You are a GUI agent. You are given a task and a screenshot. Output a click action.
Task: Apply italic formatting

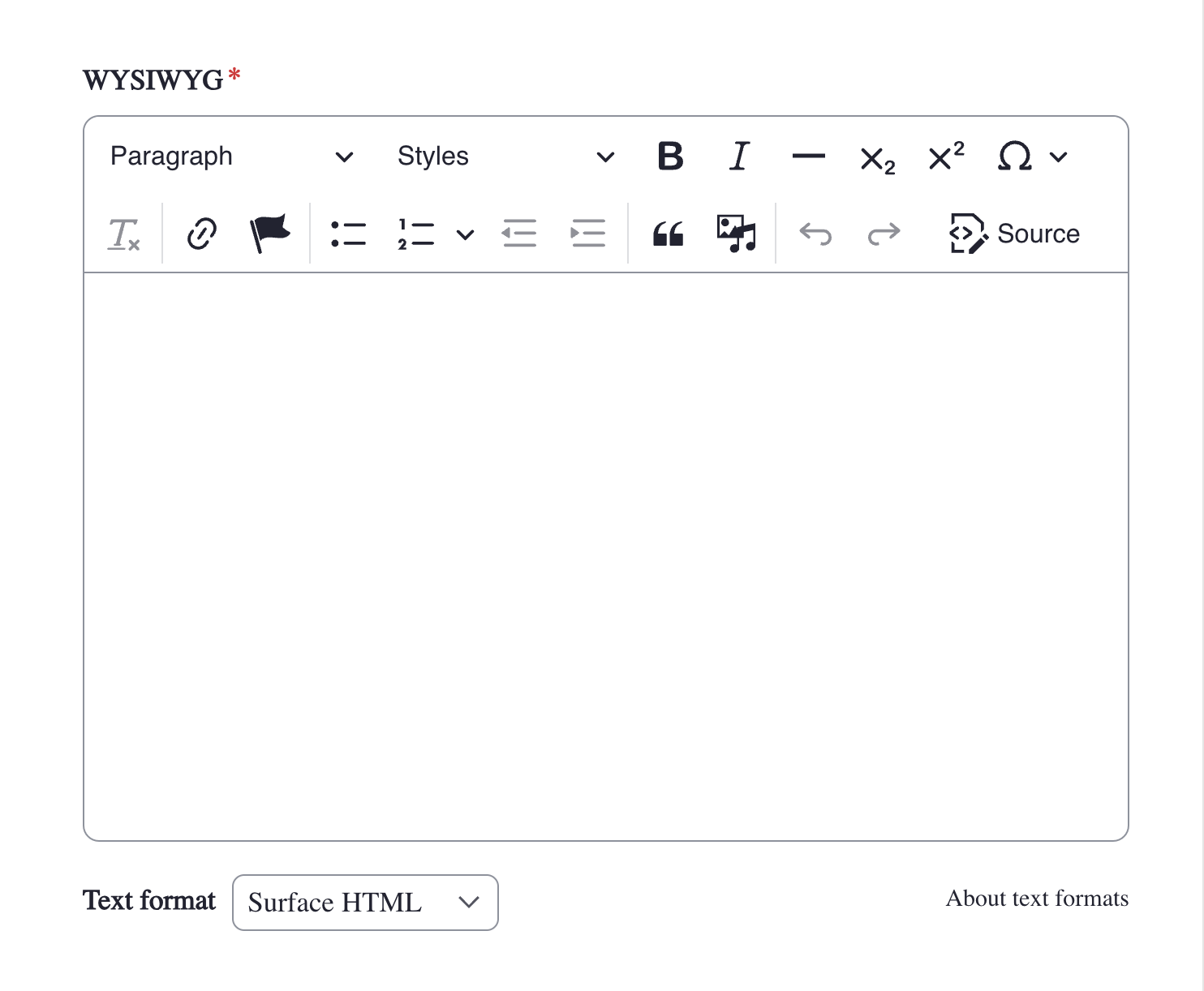(738, 157)
